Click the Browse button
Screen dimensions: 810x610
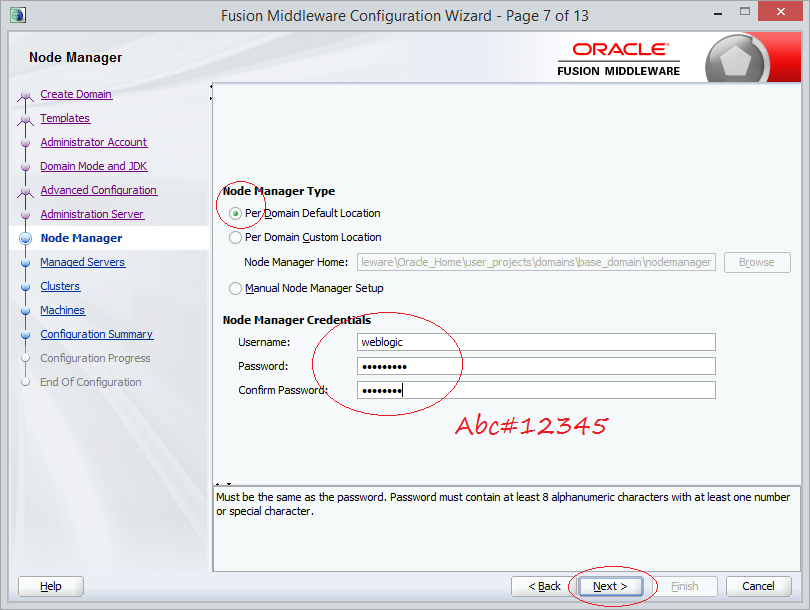757,262
